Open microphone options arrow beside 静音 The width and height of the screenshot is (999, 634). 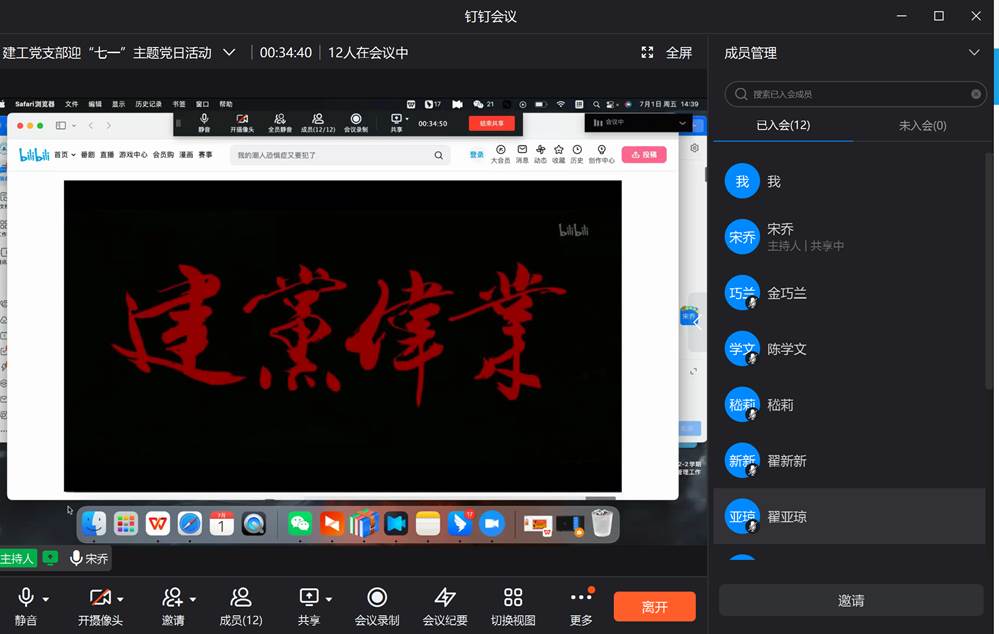tap(46, 599)
